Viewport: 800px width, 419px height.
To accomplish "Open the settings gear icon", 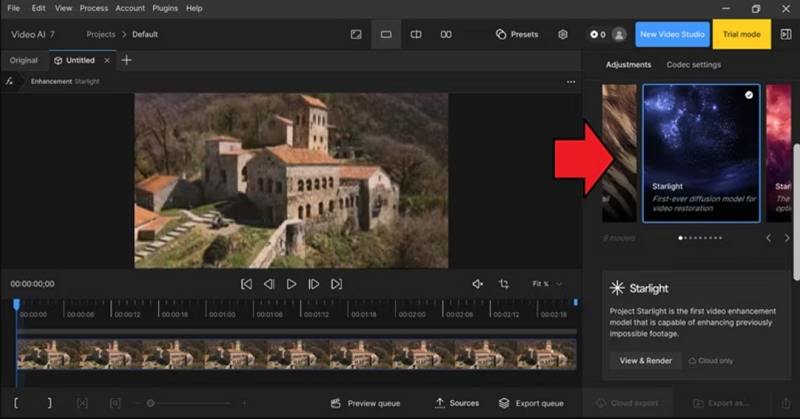I will coord(563,35).
